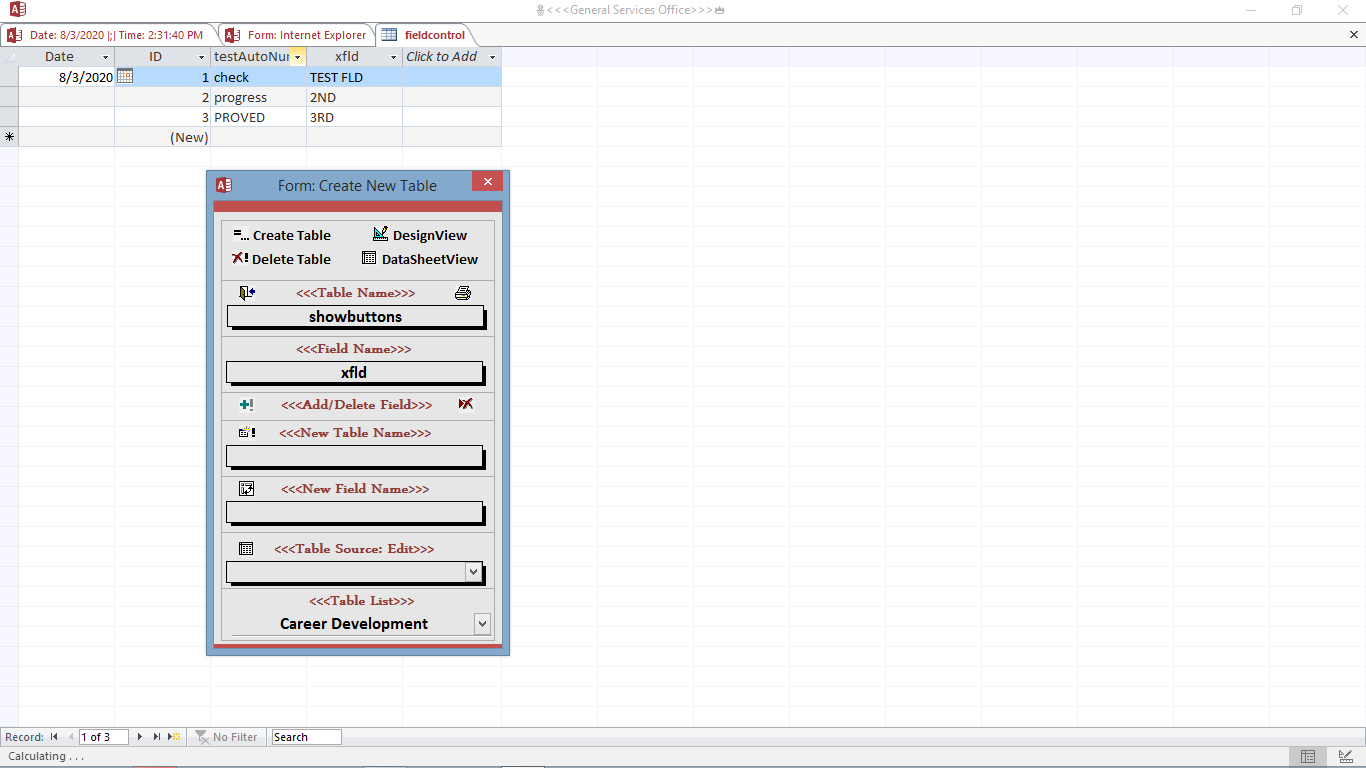Image resolution: width=1366 pixels, height=768 pixels.
Task: Click the Table Name field showing showbuttons
Action: tap(355, 317)
